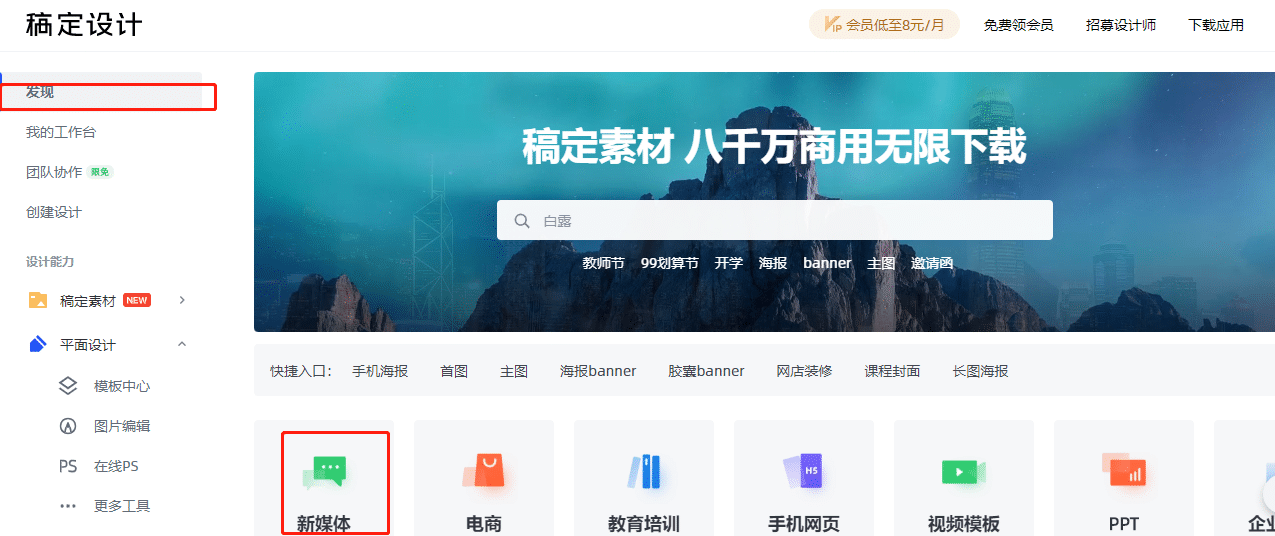Click the 稿定素材 八千万商用无限下载 banner headline

tap(774, 147)
